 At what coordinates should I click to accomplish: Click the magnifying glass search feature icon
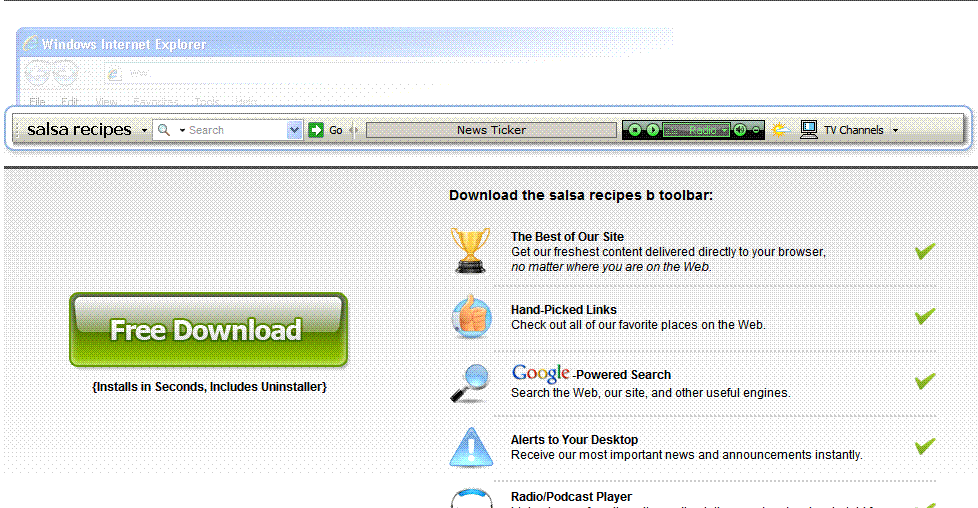470,383
